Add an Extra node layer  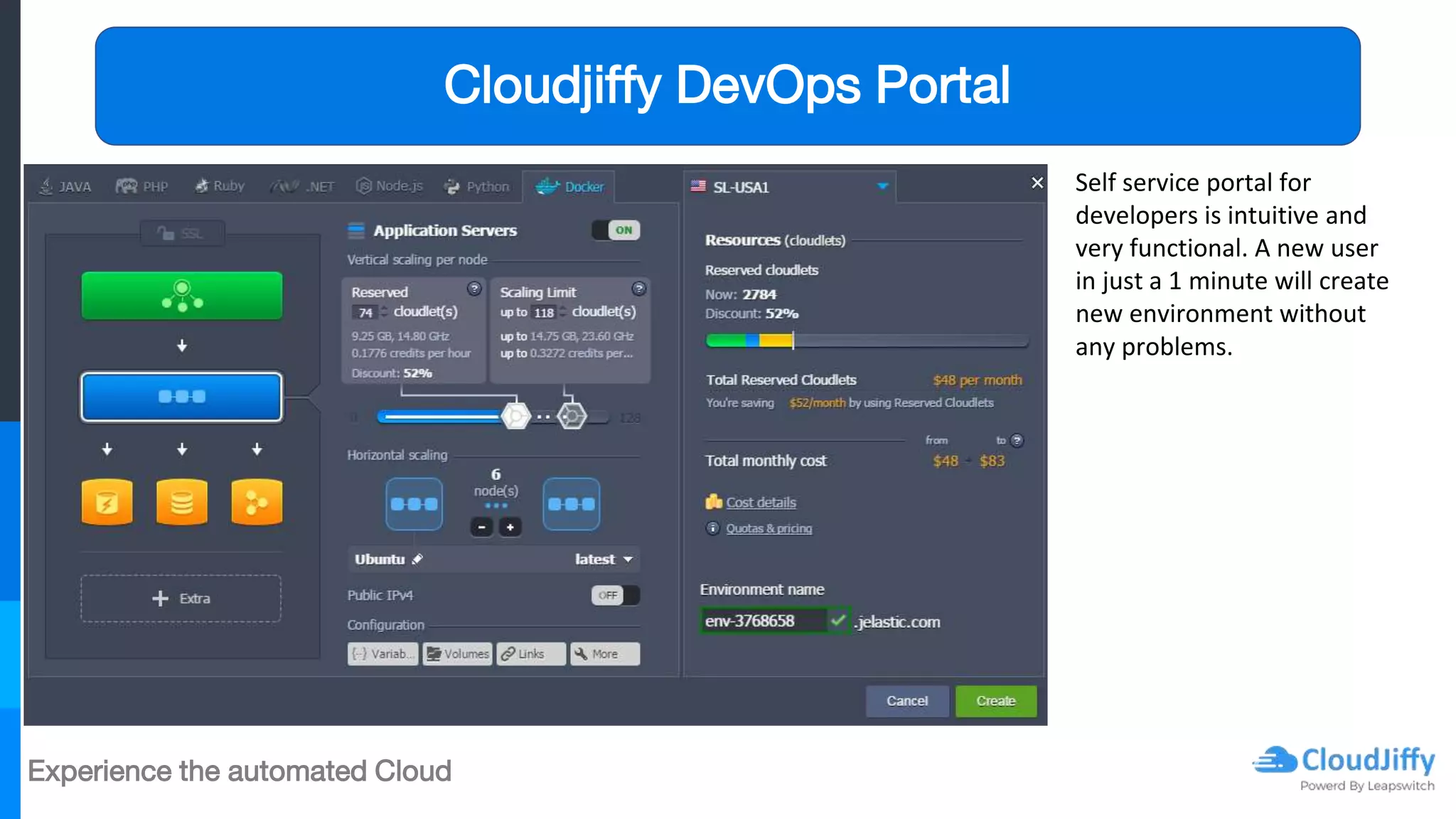[x=181, y=599]
